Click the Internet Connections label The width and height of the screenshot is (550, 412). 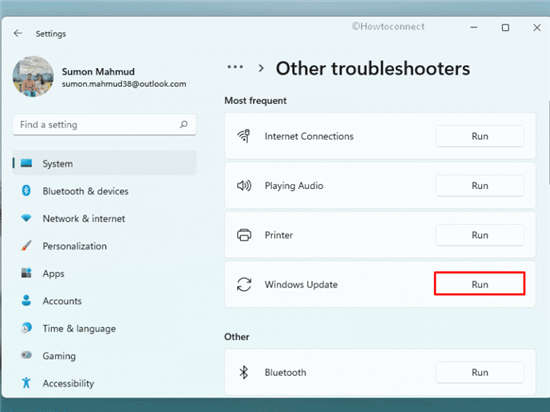[309, 136]
